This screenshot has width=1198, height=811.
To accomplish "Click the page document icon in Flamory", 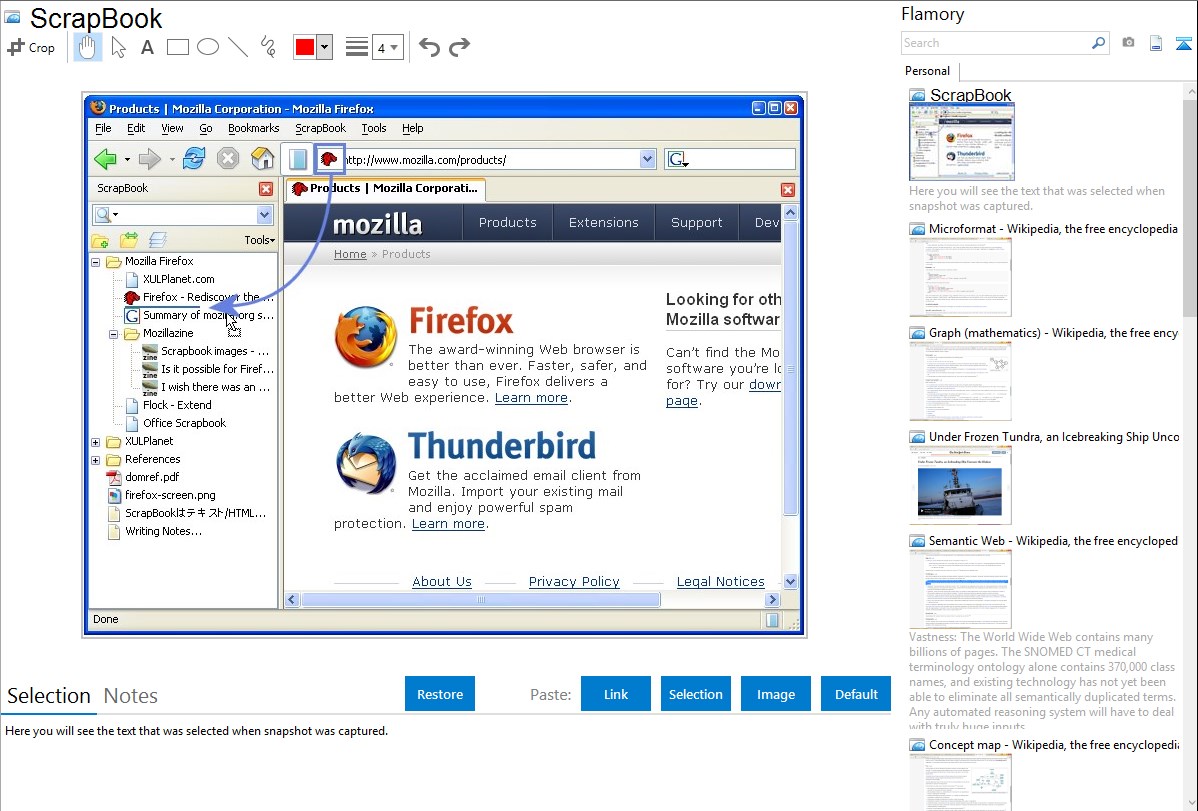I will pos(1156,43).
